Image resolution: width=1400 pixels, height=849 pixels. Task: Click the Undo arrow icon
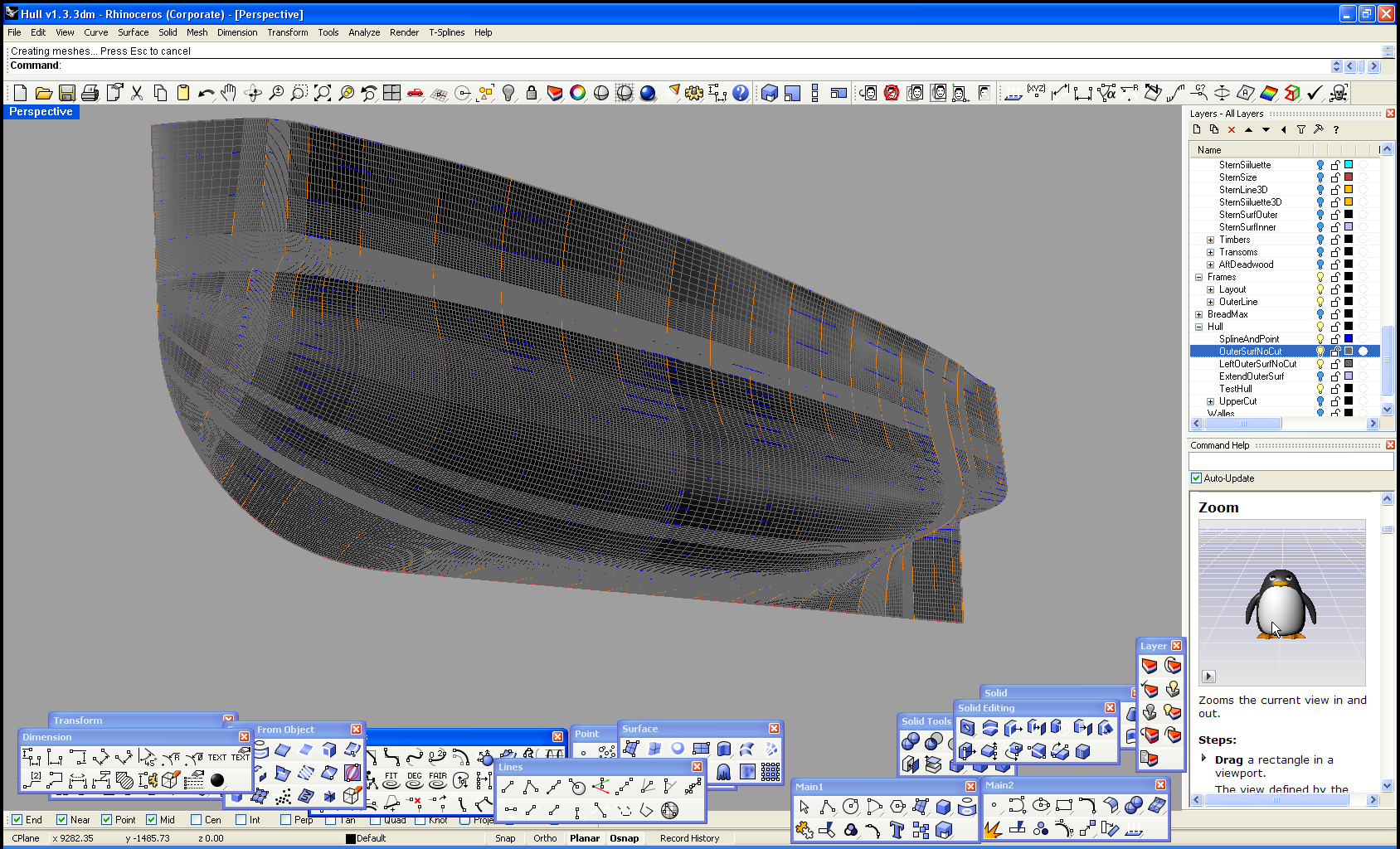(207, 93)
